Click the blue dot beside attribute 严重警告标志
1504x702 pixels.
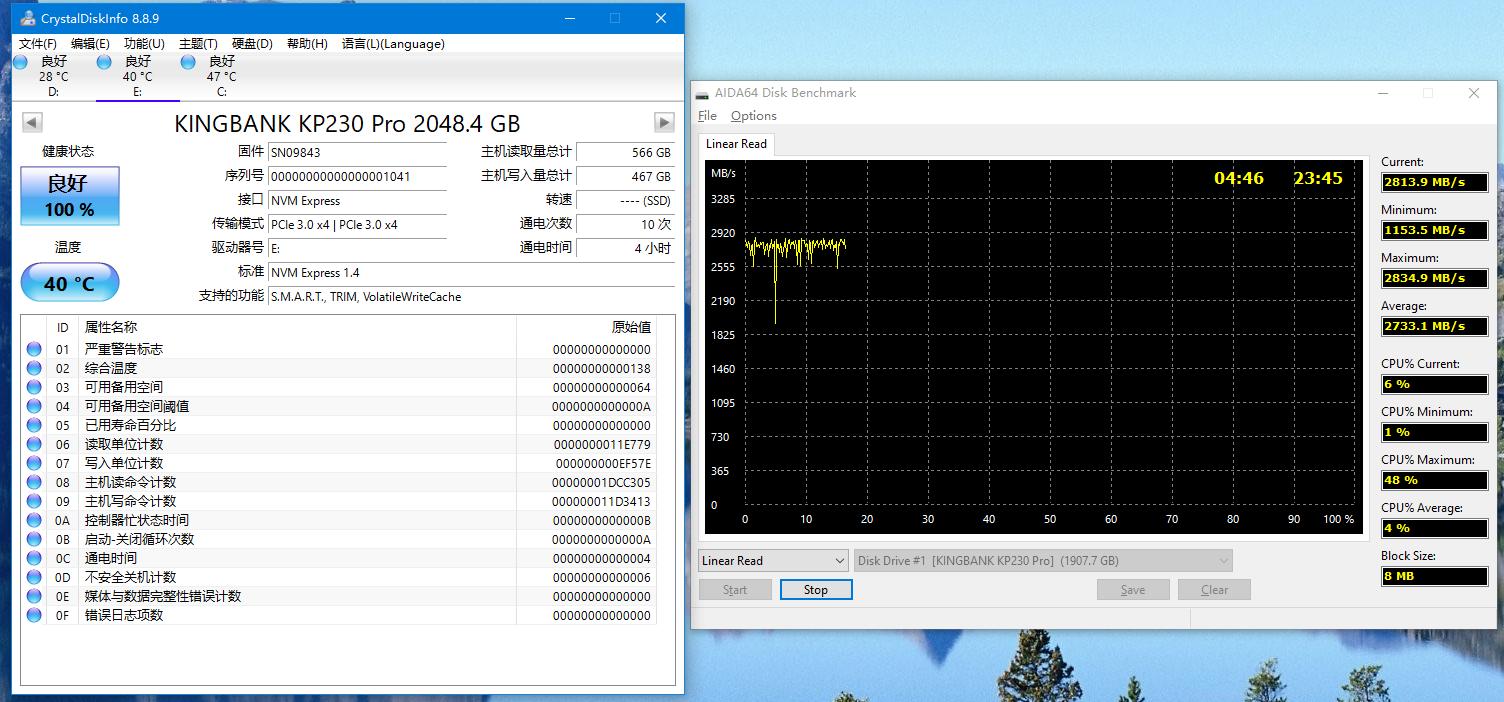33,348
